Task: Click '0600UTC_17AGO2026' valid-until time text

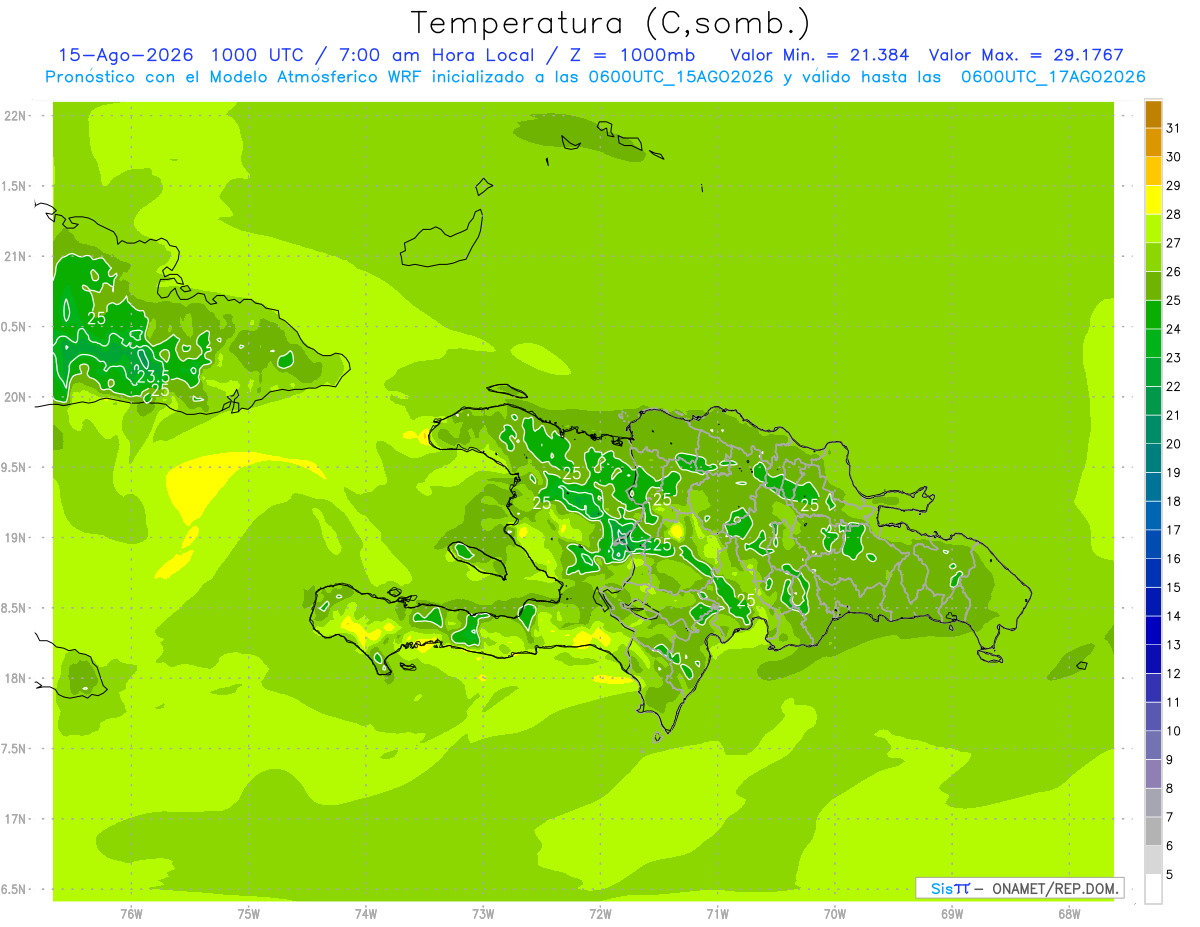Action: click(1053, 77)
